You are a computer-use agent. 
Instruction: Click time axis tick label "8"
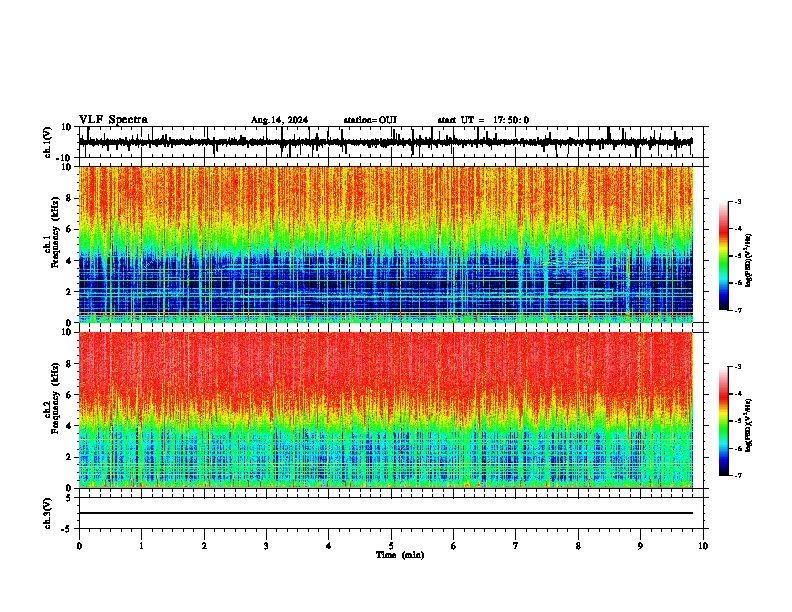click(x=578, y=546)
